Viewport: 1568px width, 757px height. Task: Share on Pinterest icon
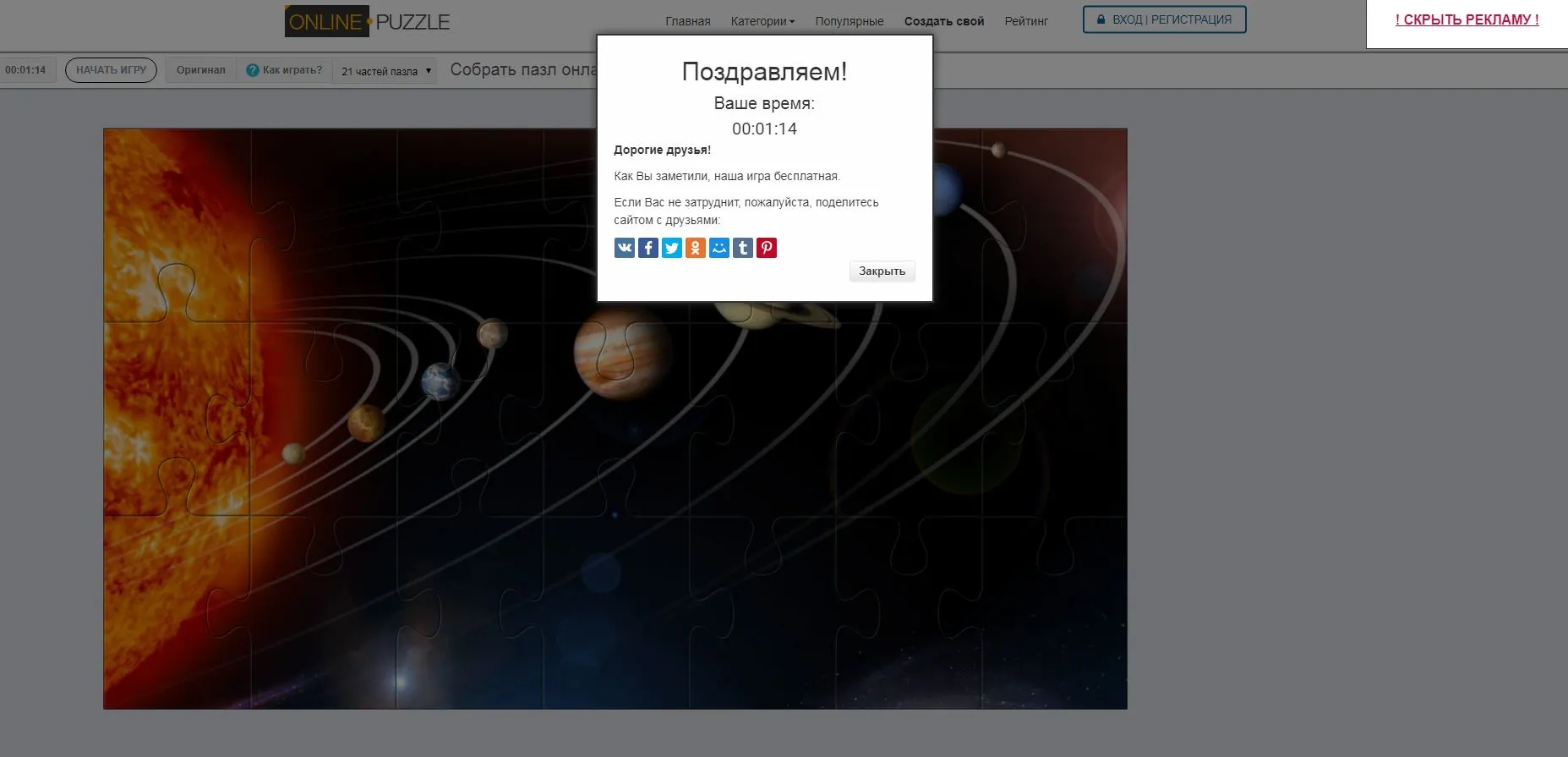tap(767, 248)
